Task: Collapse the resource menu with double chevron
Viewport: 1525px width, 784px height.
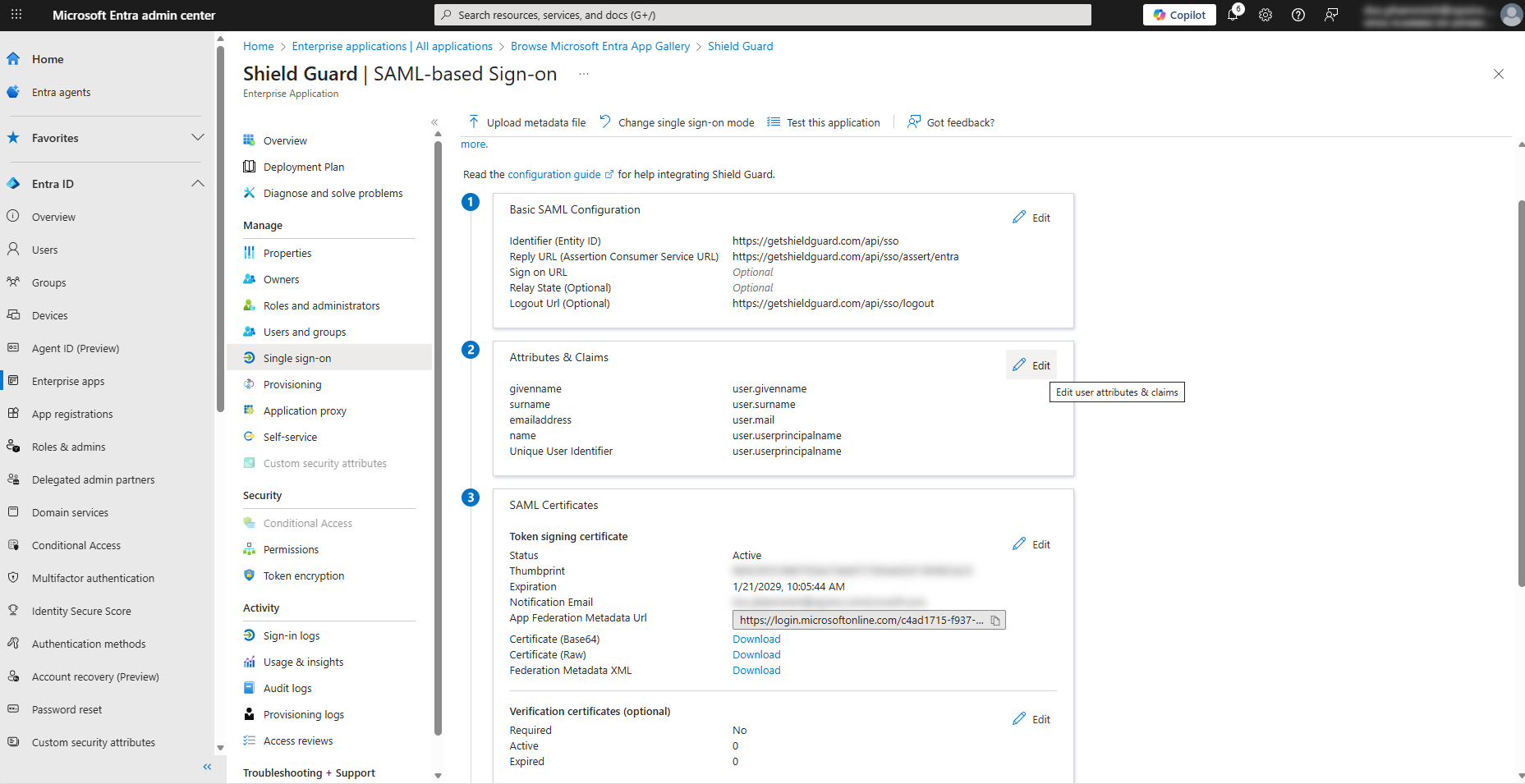Action: [434, 122]
